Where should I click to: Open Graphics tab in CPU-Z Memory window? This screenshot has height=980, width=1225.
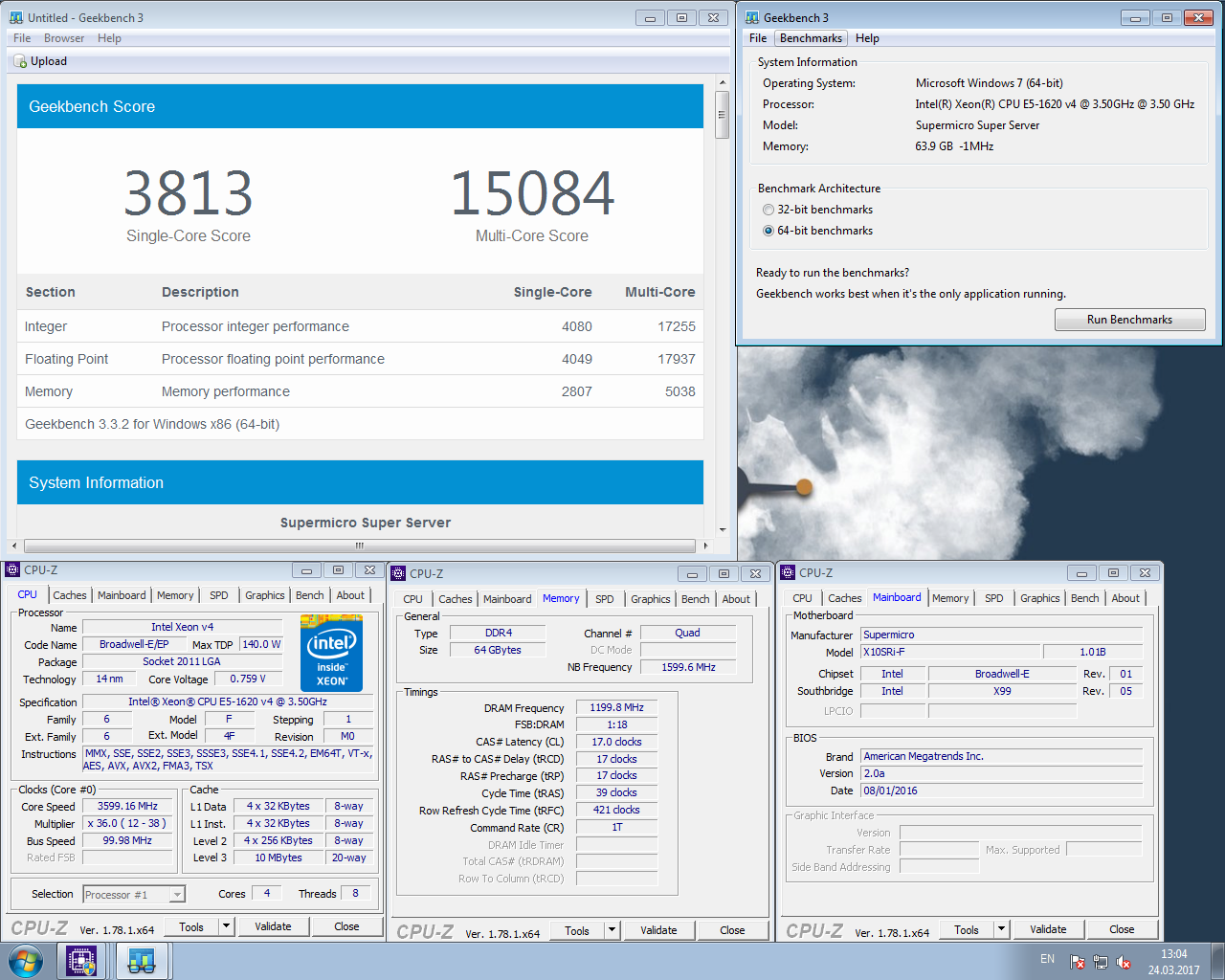pos(650,599)
